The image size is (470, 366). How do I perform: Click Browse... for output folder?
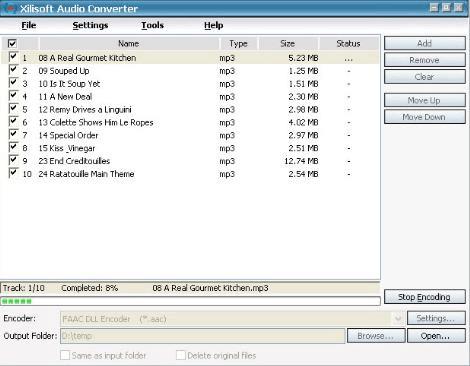(376, 336)
